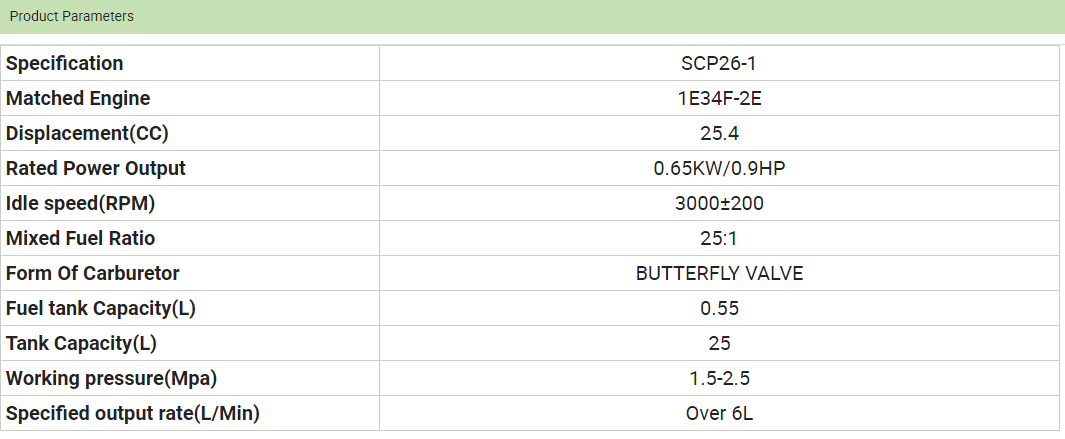Select the Idle speed(RPM) label

pos(81,203)
